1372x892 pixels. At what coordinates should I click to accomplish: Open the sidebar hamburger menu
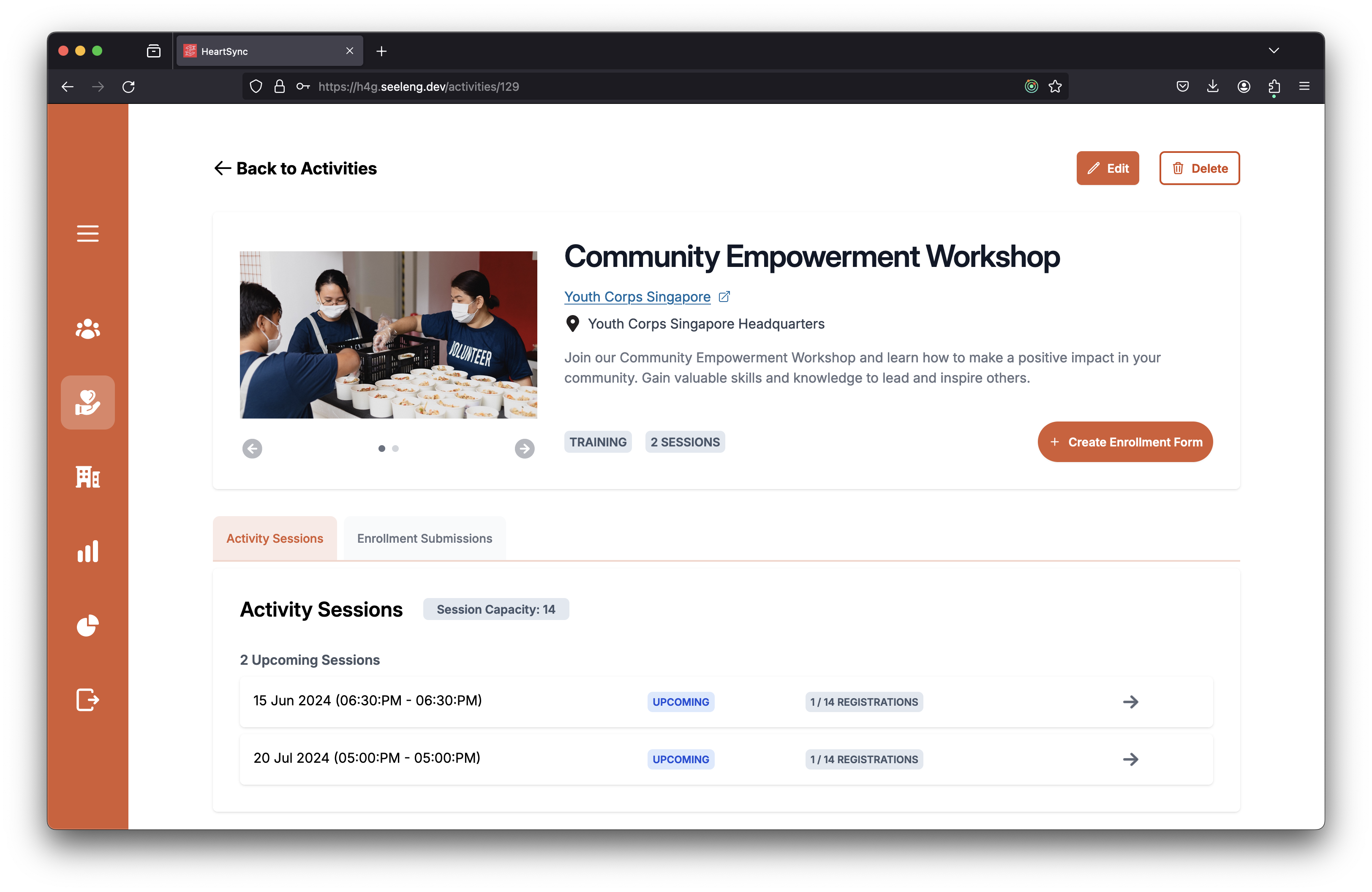pos(87,234)
